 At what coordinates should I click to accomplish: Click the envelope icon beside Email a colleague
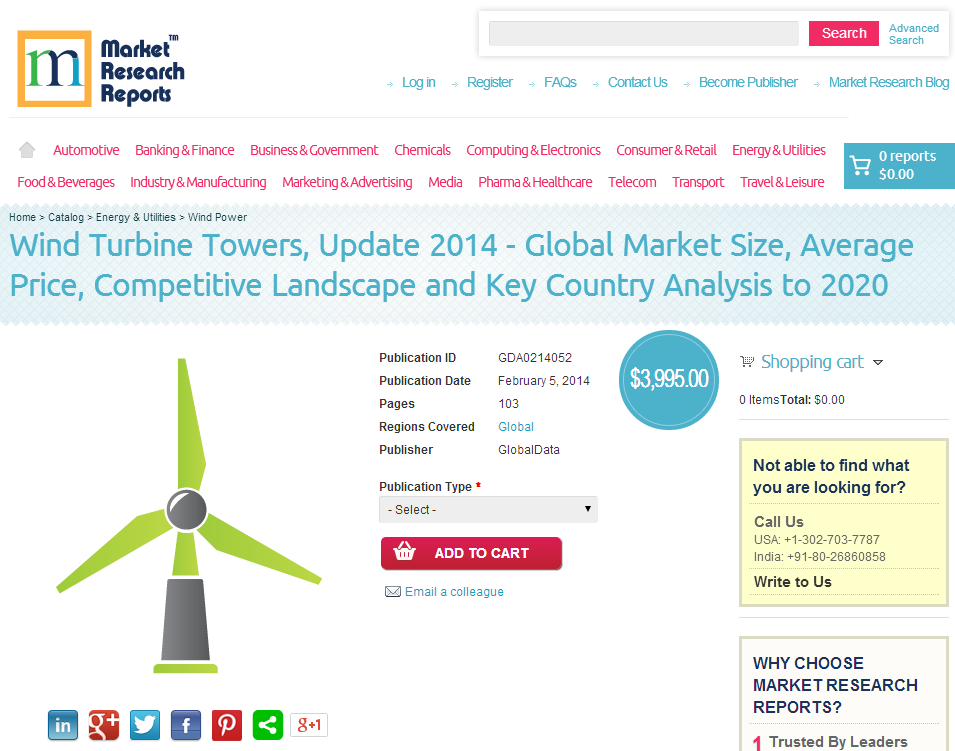point(393,591)
